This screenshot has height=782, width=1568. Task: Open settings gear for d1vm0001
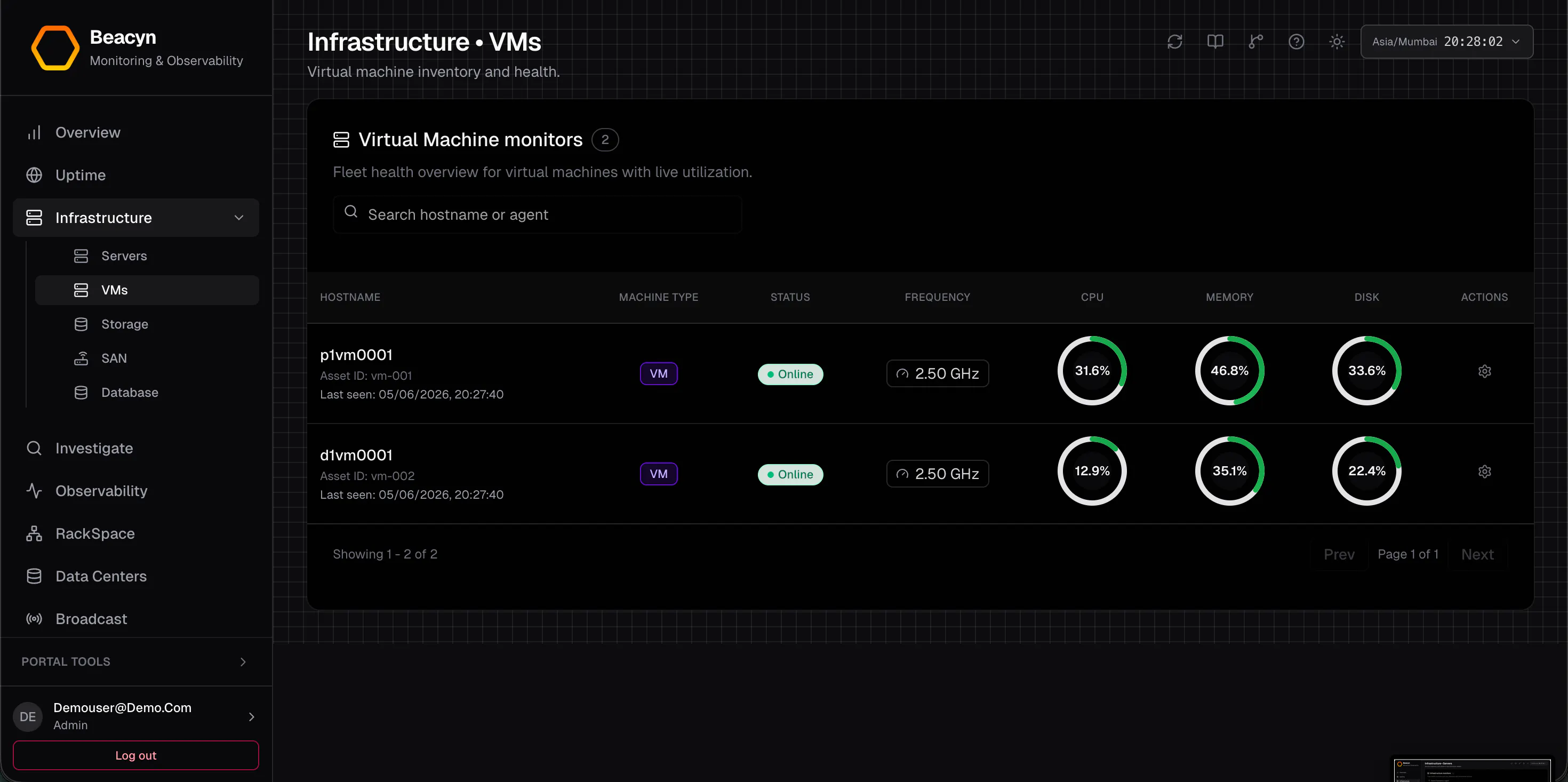(x=1485, y=472)
